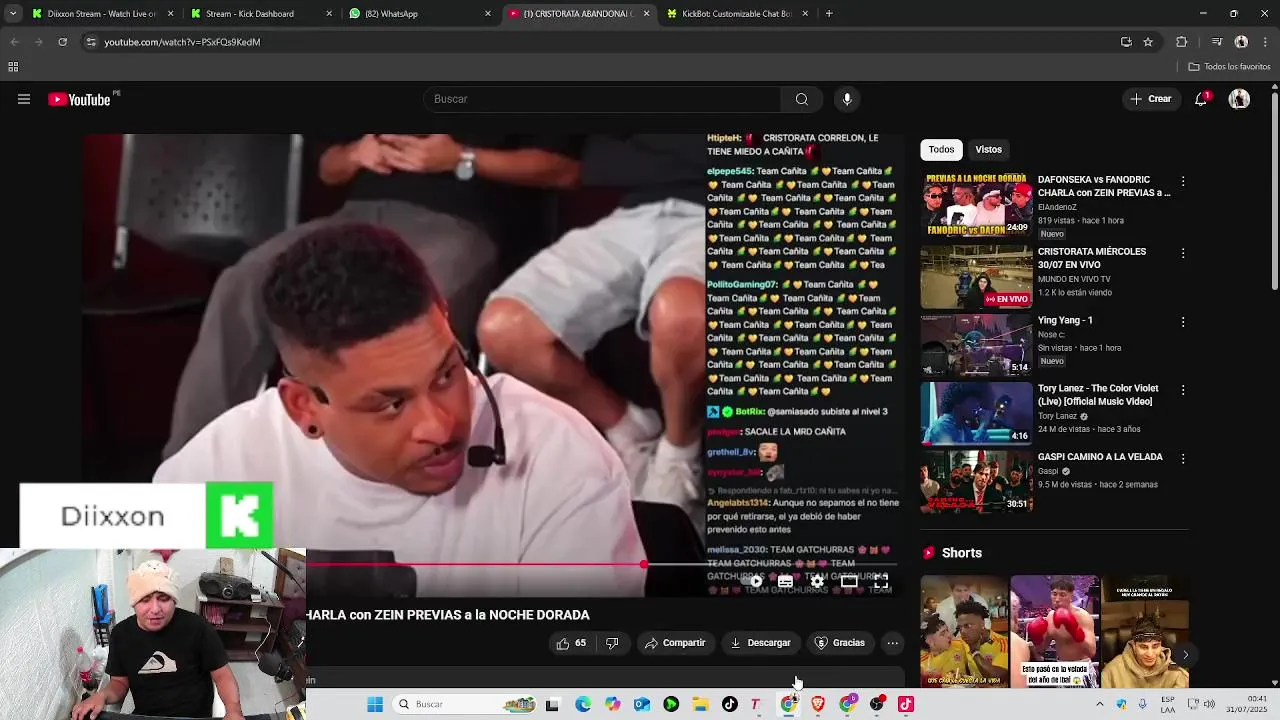Show hidden system tray icons chevron
This screenshot has height=720, width=1280.
coord(1100,704)
